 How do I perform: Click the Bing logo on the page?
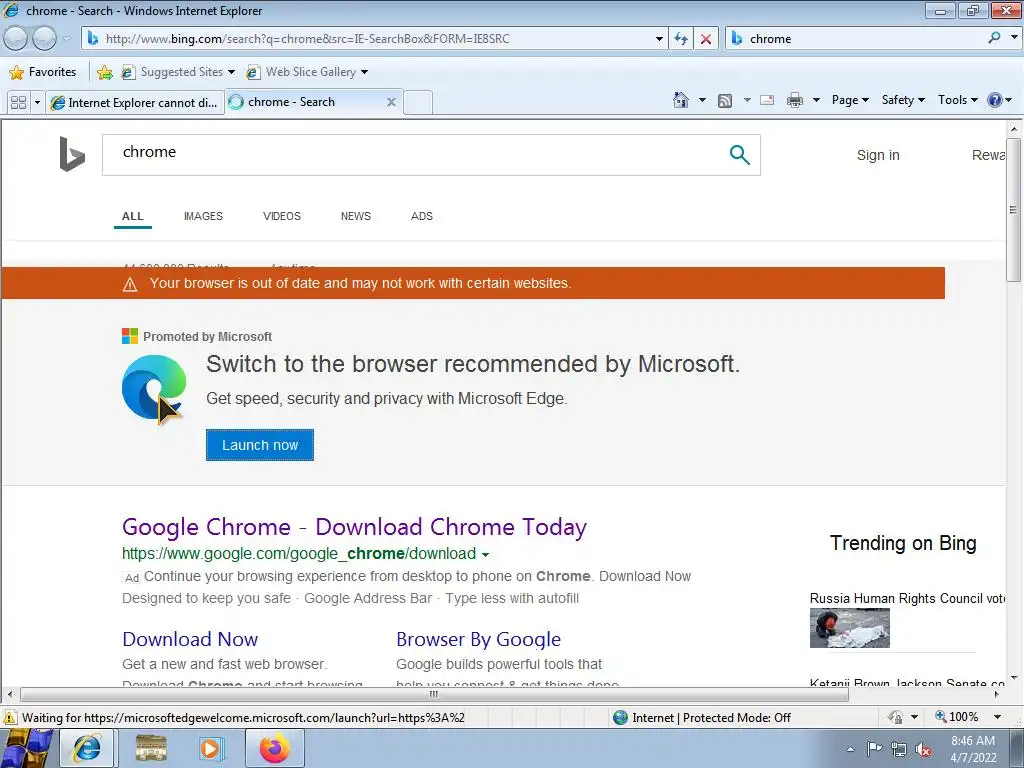click(x=72, y=154)
